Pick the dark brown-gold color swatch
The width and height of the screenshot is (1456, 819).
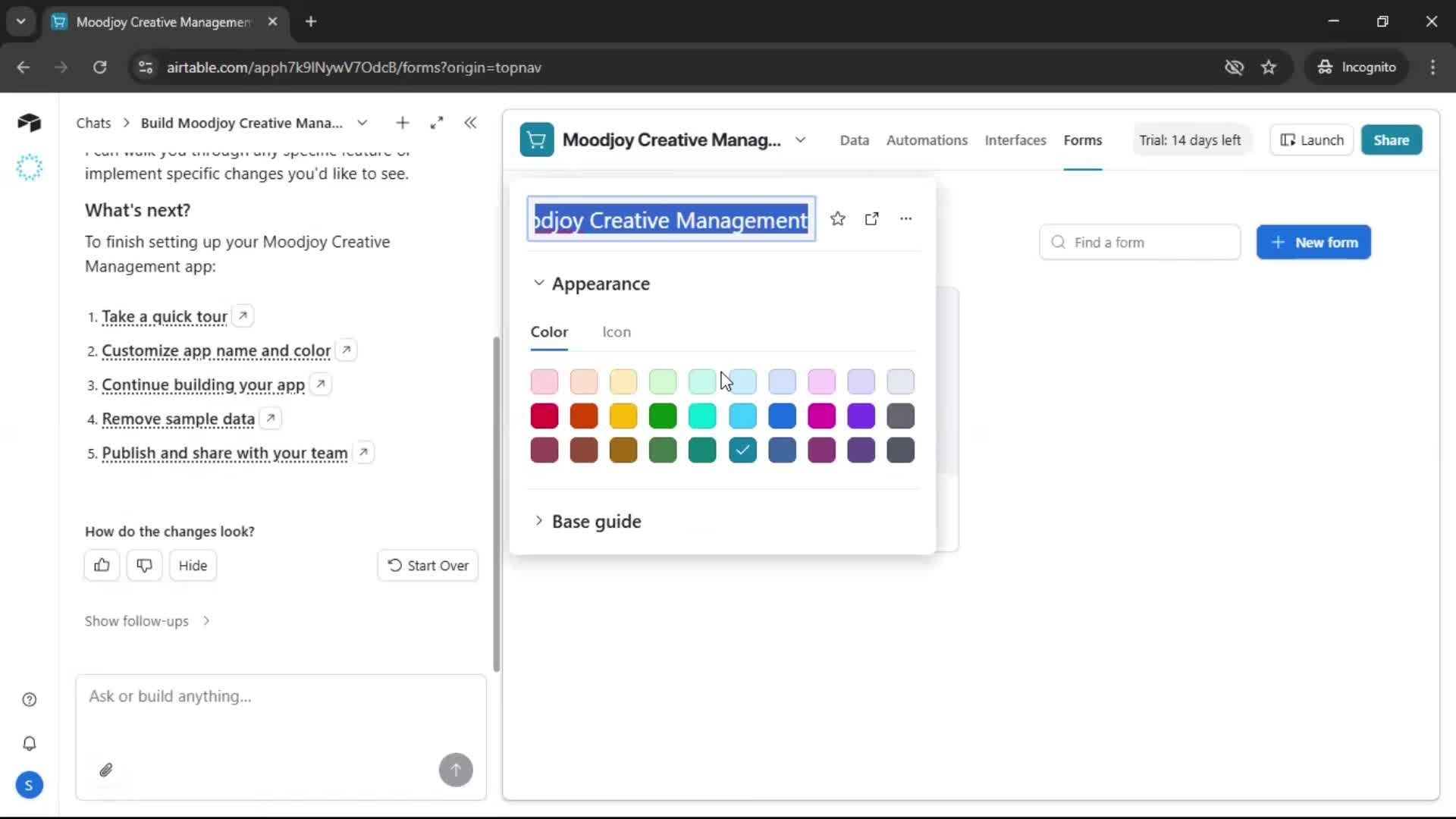pyautogui.click(x=623, y=450)
